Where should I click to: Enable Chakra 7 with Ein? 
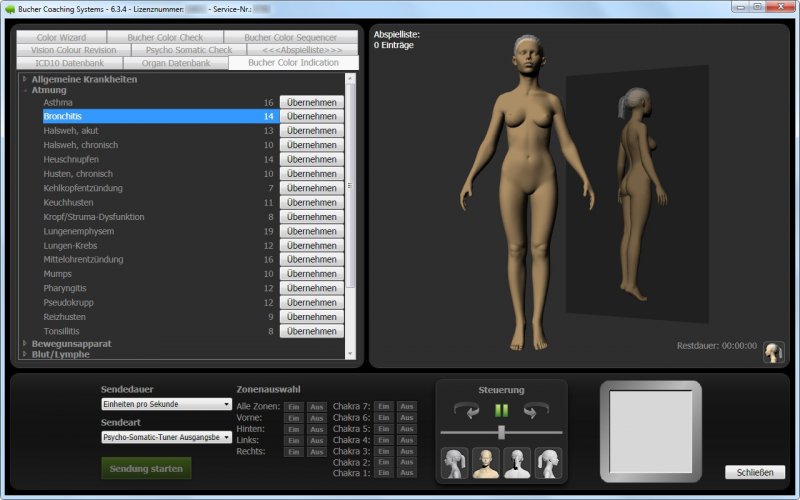384,406
